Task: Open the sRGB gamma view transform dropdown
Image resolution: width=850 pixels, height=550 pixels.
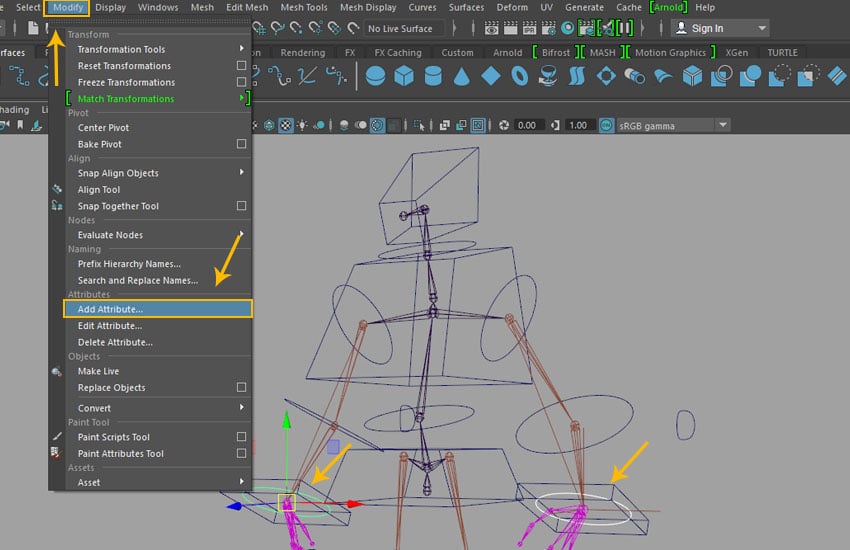Action: coord(672,125)
